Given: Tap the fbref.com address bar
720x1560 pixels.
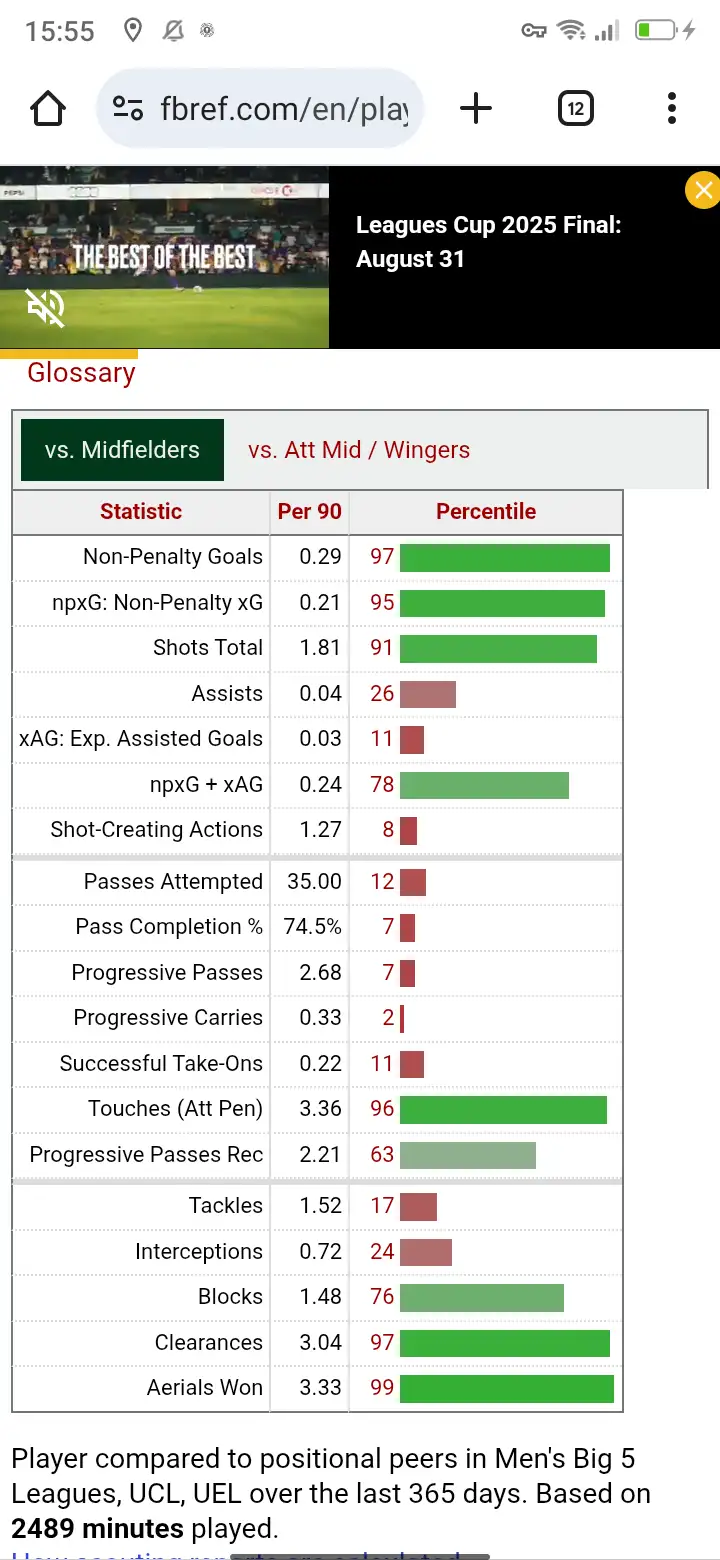Looking at the screenshot, I should pyautogui.click(x=284, y=108).
